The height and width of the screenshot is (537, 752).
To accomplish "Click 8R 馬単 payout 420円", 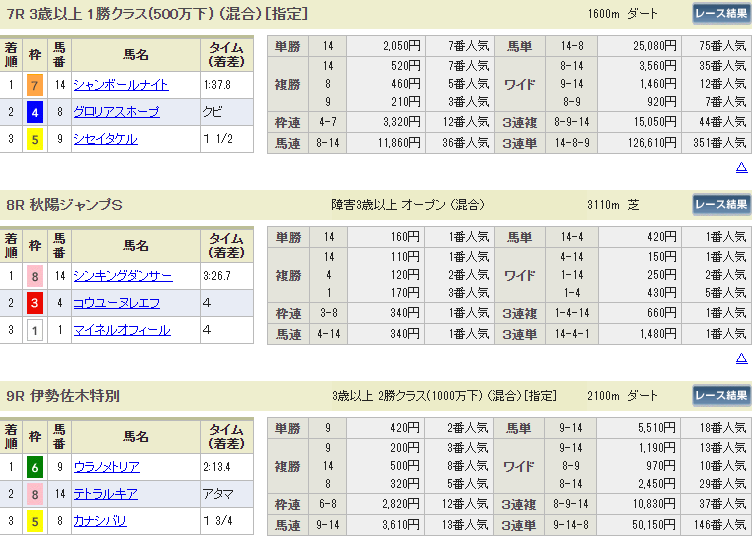I will pos(661,237).
